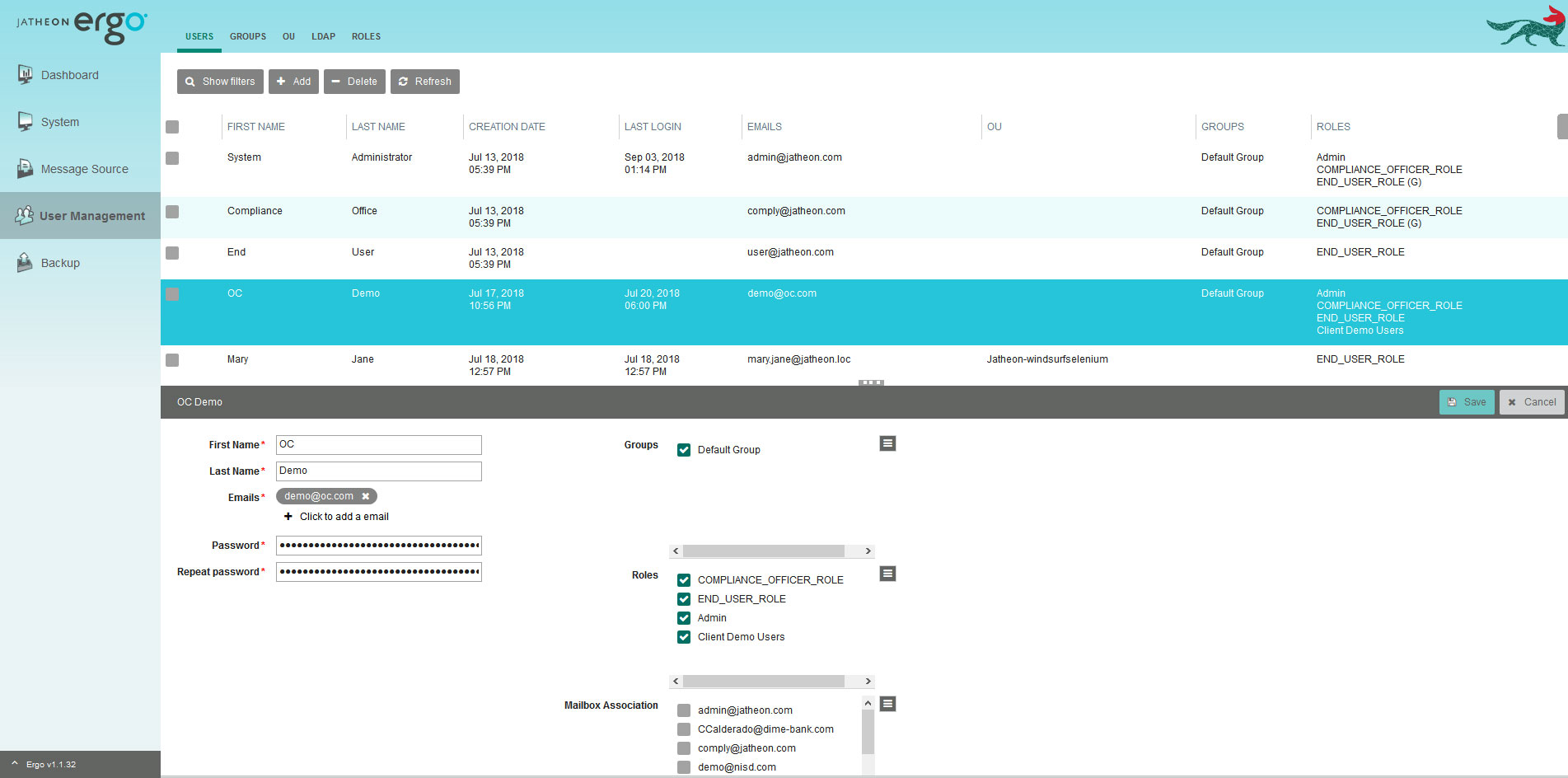The width and height of the screenshot is (1568, 778).
Task: Switch to the USERS tab
Action: (199, 36)
